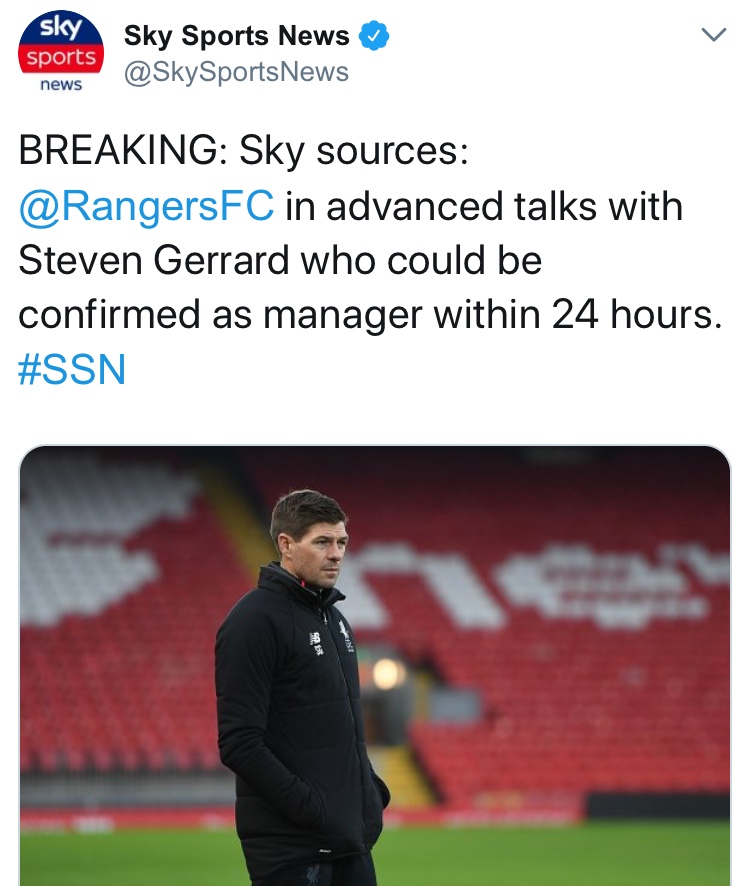Click the Sky Sports News display name
750x886 pixels.
point(237,37)
